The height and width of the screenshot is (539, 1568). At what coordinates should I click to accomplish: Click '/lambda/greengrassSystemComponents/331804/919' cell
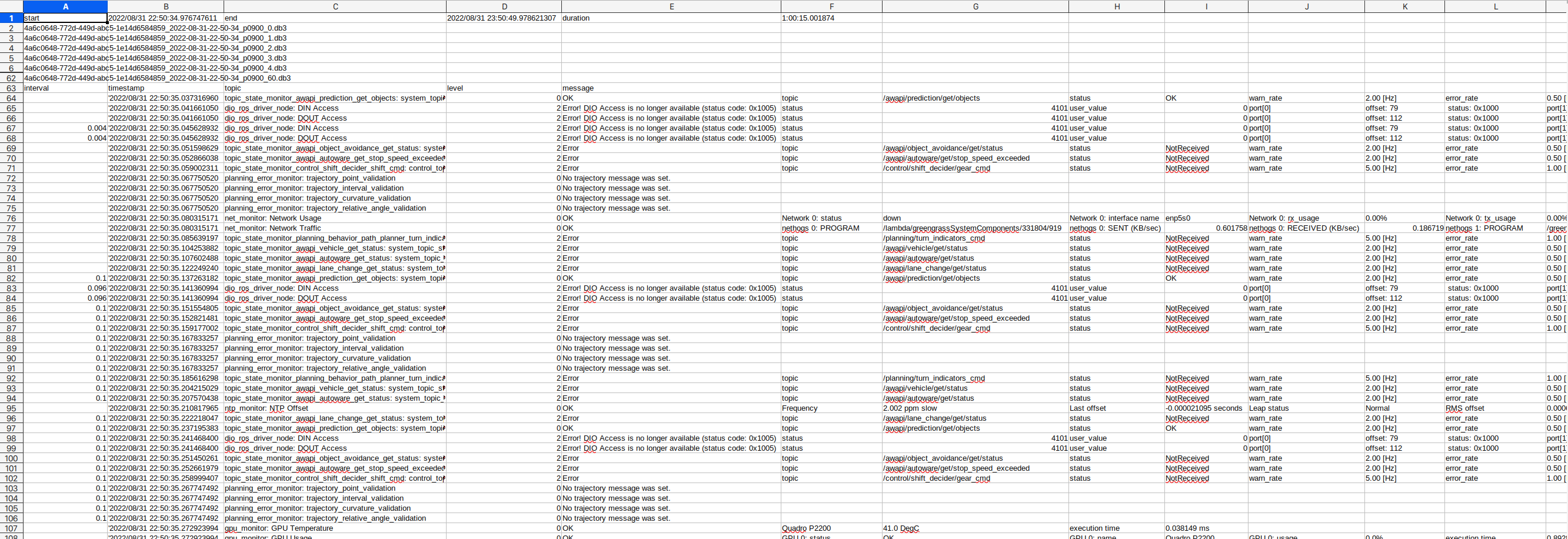975,228
